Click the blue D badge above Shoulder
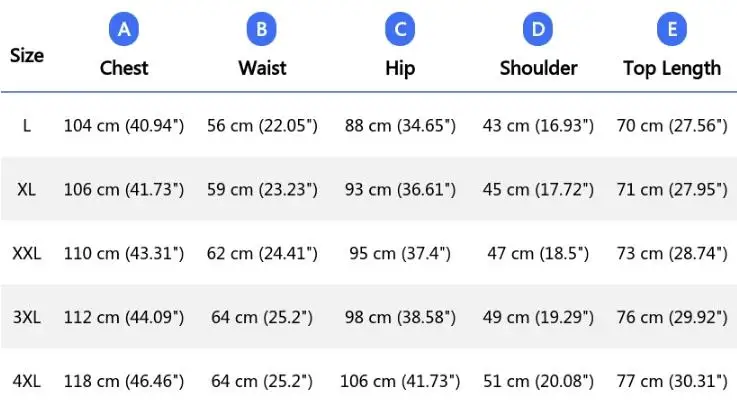 tap(538, 29)
